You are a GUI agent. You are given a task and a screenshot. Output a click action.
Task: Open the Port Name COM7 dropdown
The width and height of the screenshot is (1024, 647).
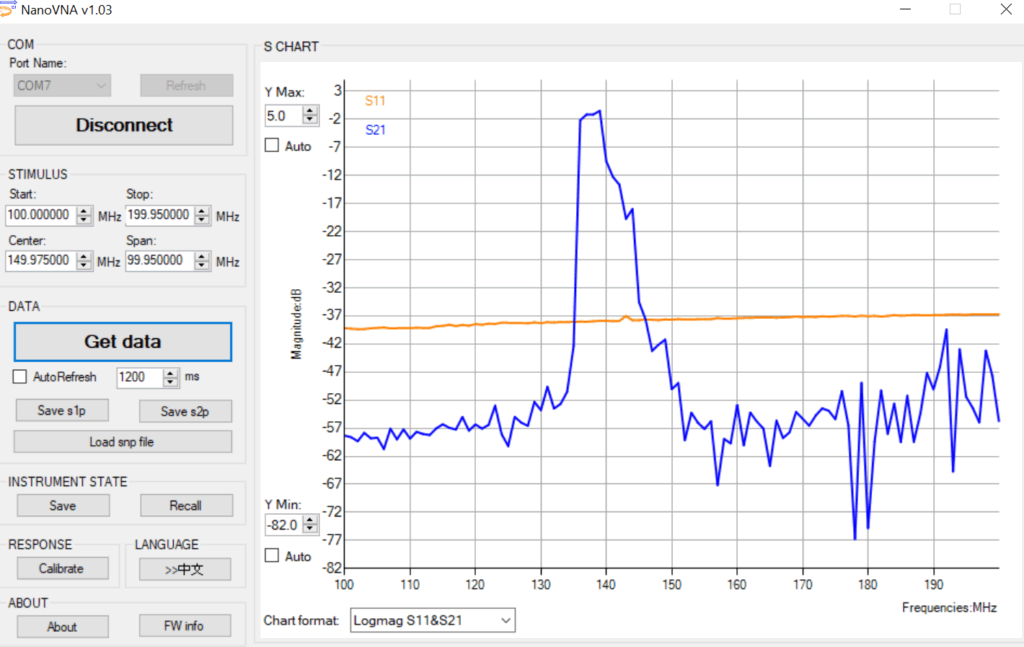tap(62, 86)
